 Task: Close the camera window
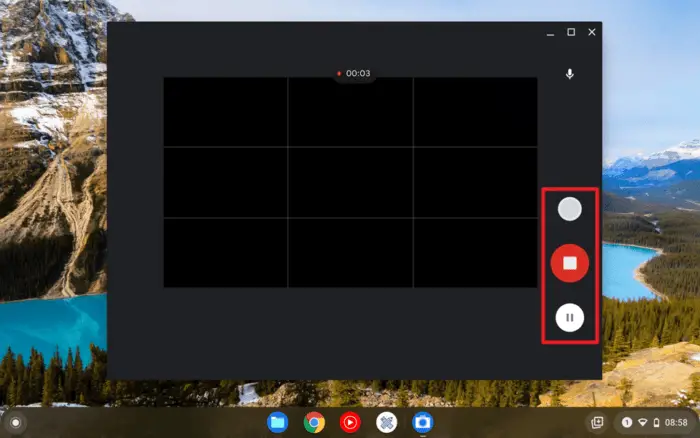[592, 32]
